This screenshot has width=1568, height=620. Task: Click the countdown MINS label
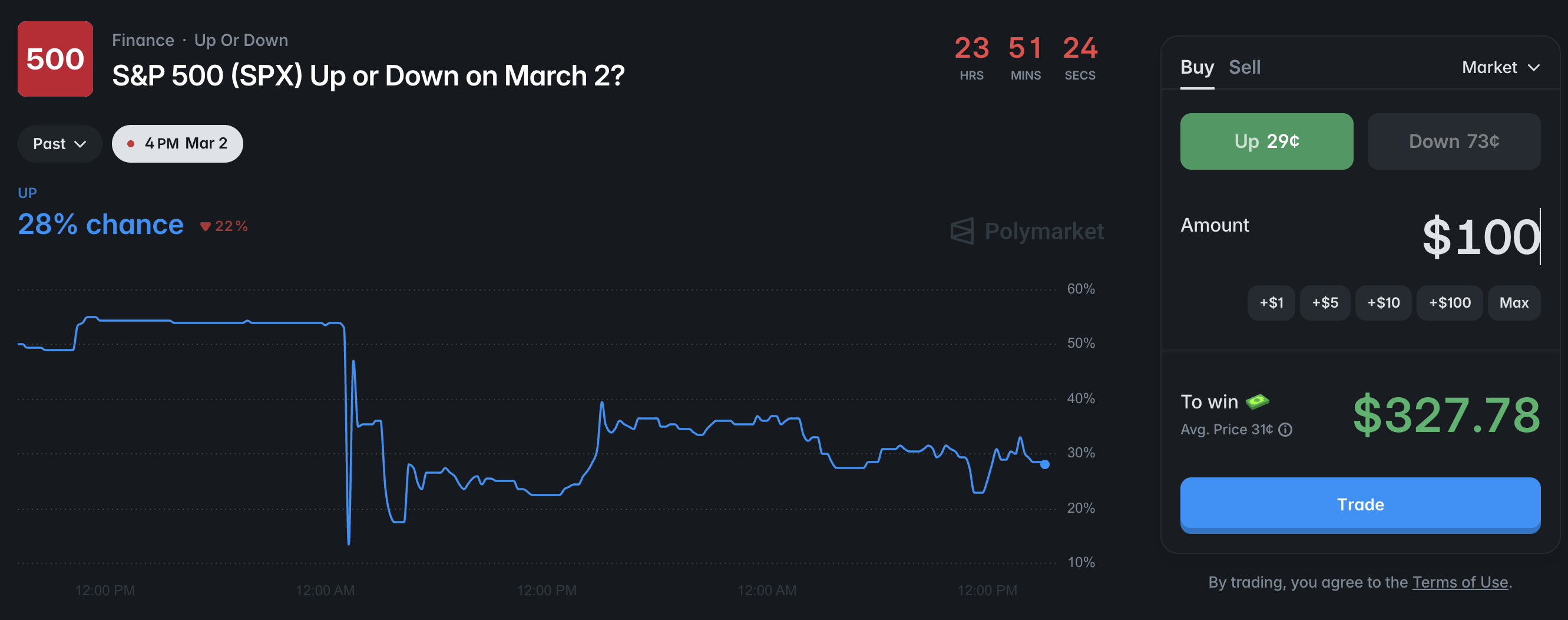pos(1026,75)
